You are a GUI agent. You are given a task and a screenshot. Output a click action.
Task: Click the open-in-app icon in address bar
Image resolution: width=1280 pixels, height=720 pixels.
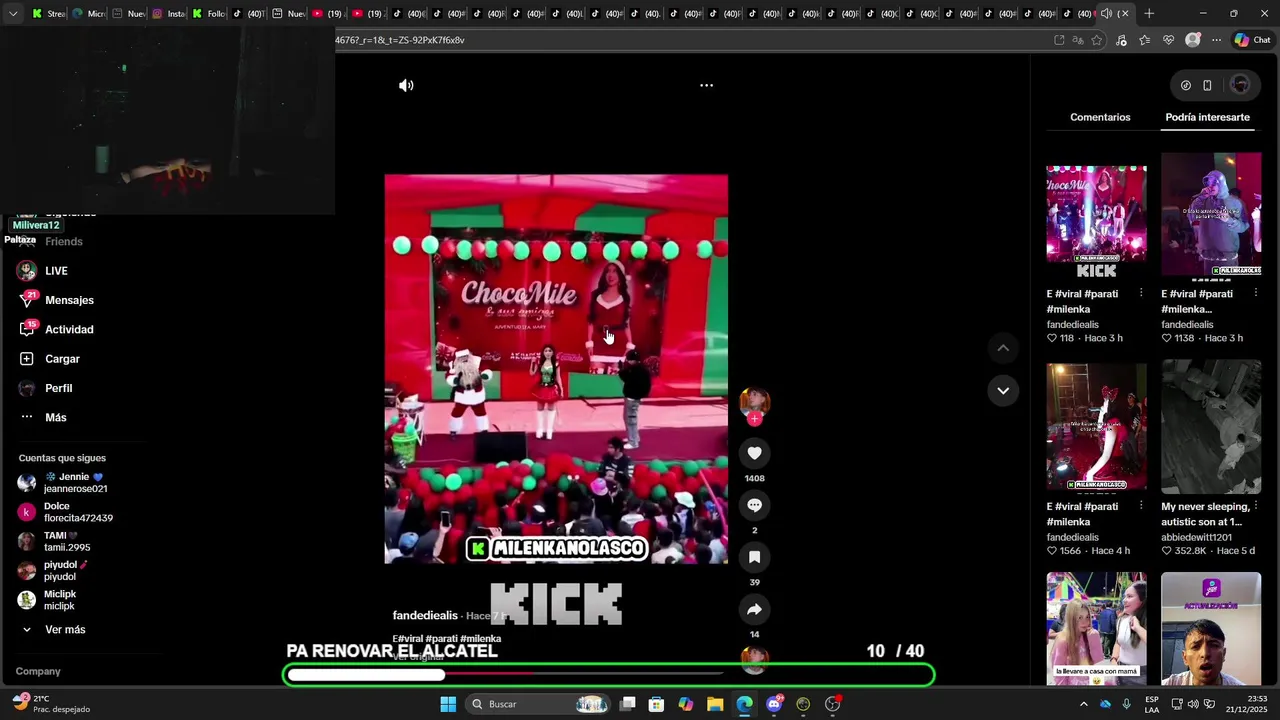[1059, 40]
